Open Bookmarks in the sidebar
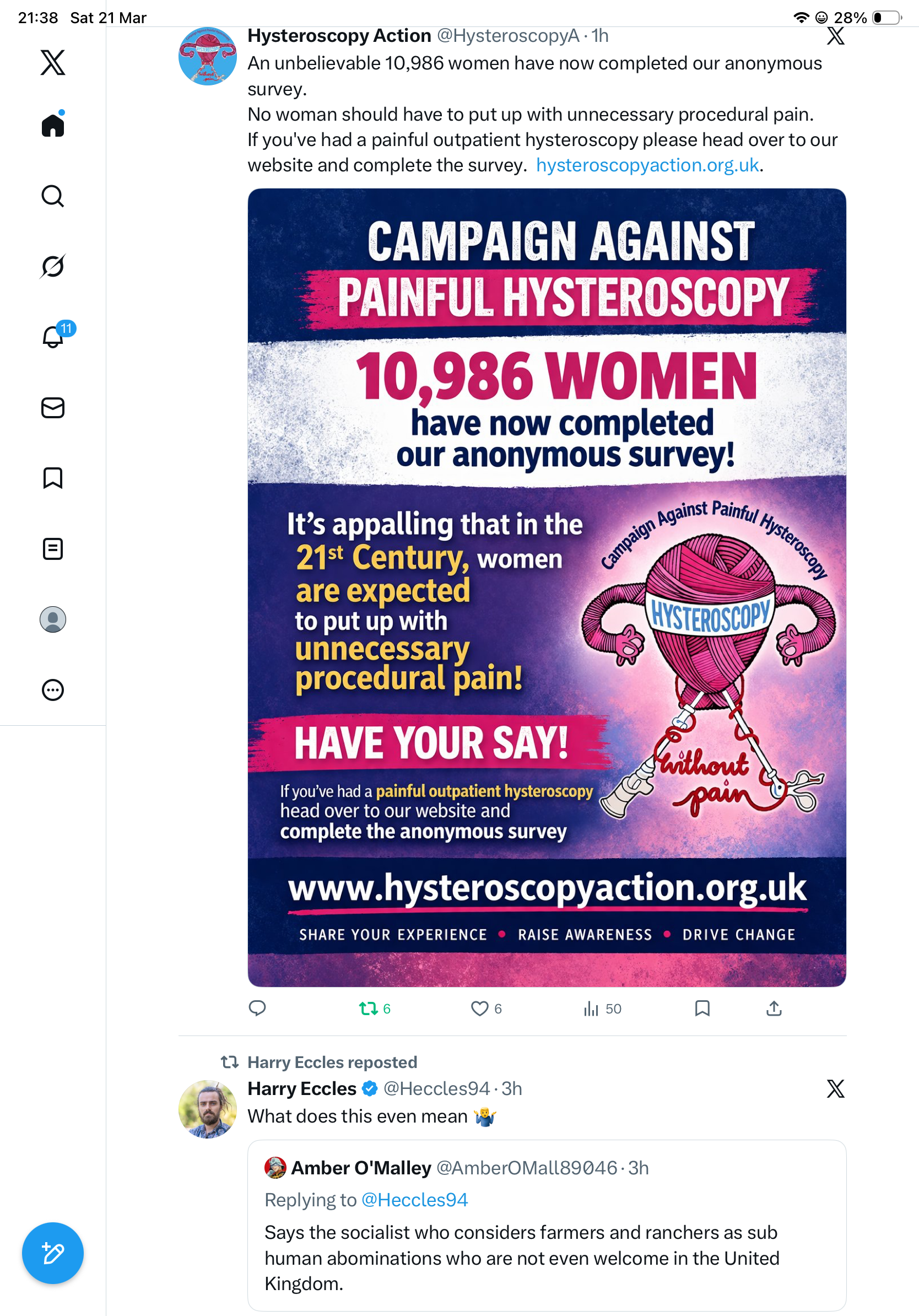Viewport: 919px width, 1316px height. (x=53, y=477)
